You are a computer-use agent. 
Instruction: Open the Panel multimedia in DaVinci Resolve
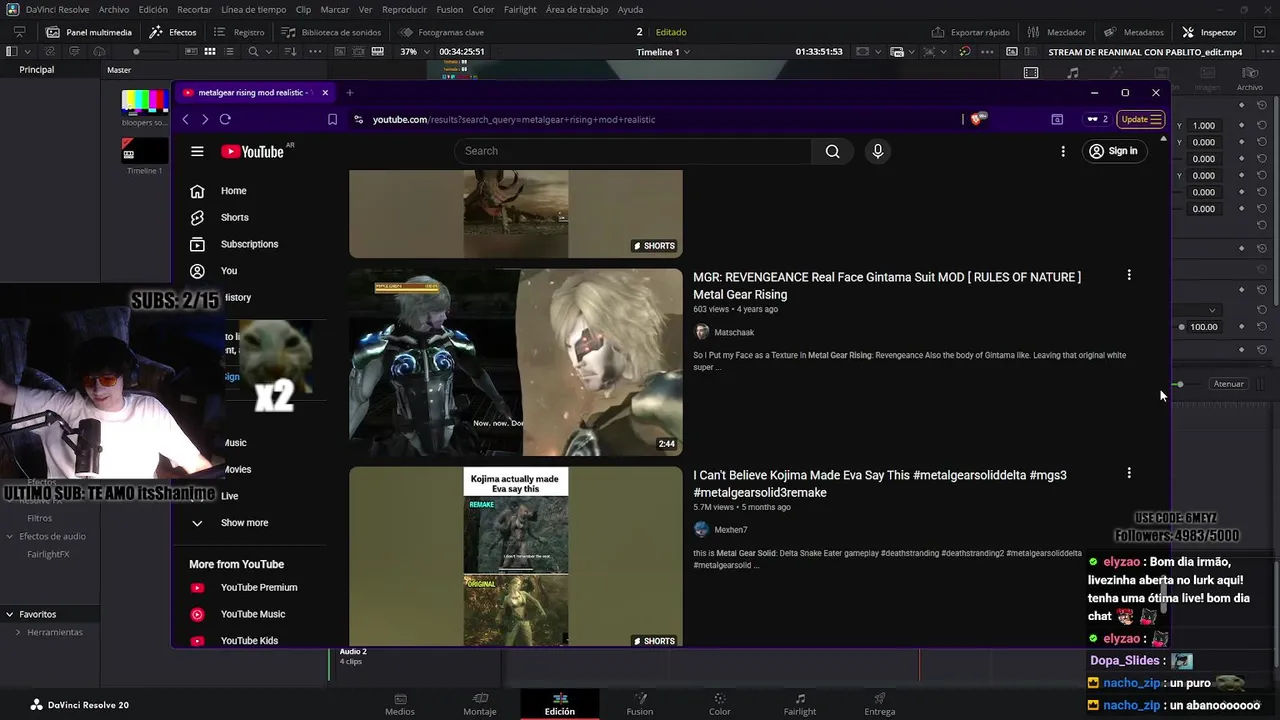(88, 32)
